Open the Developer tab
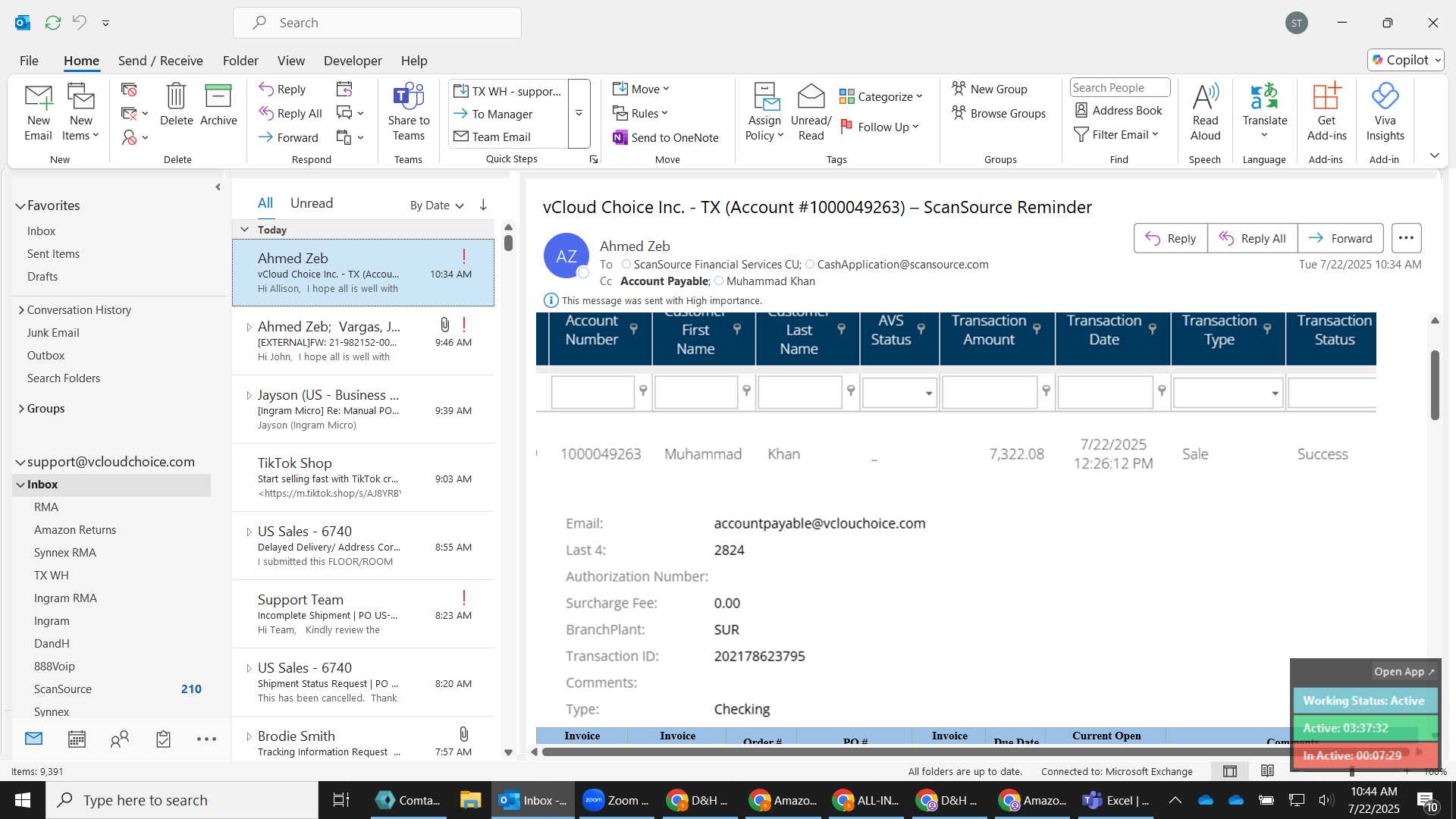This screenshot has width=1456, height=819. point(353,61)
